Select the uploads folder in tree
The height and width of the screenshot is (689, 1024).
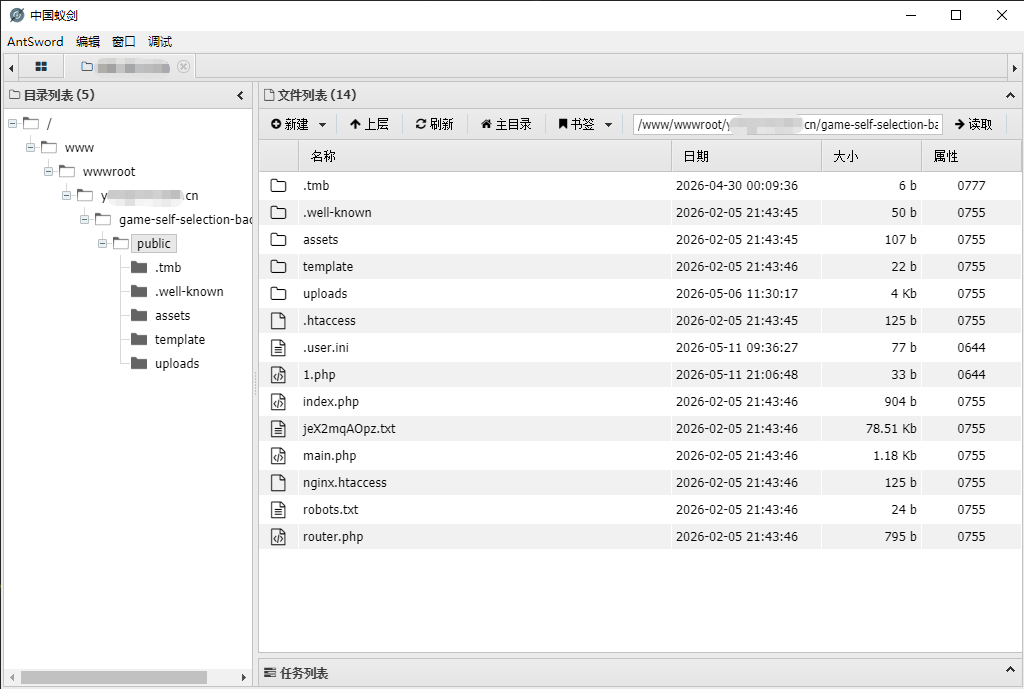click(x=177, y=364)
